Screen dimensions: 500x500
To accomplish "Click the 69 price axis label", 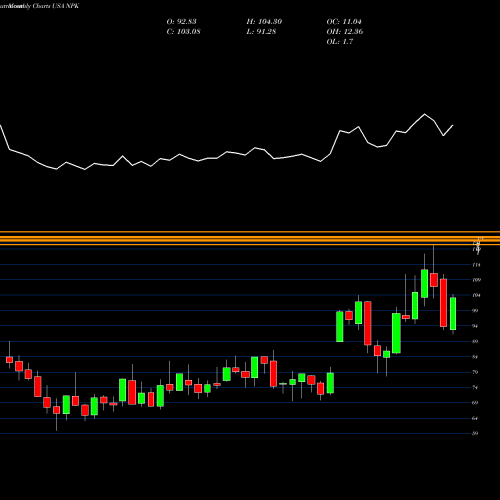I will click(476, 403).
